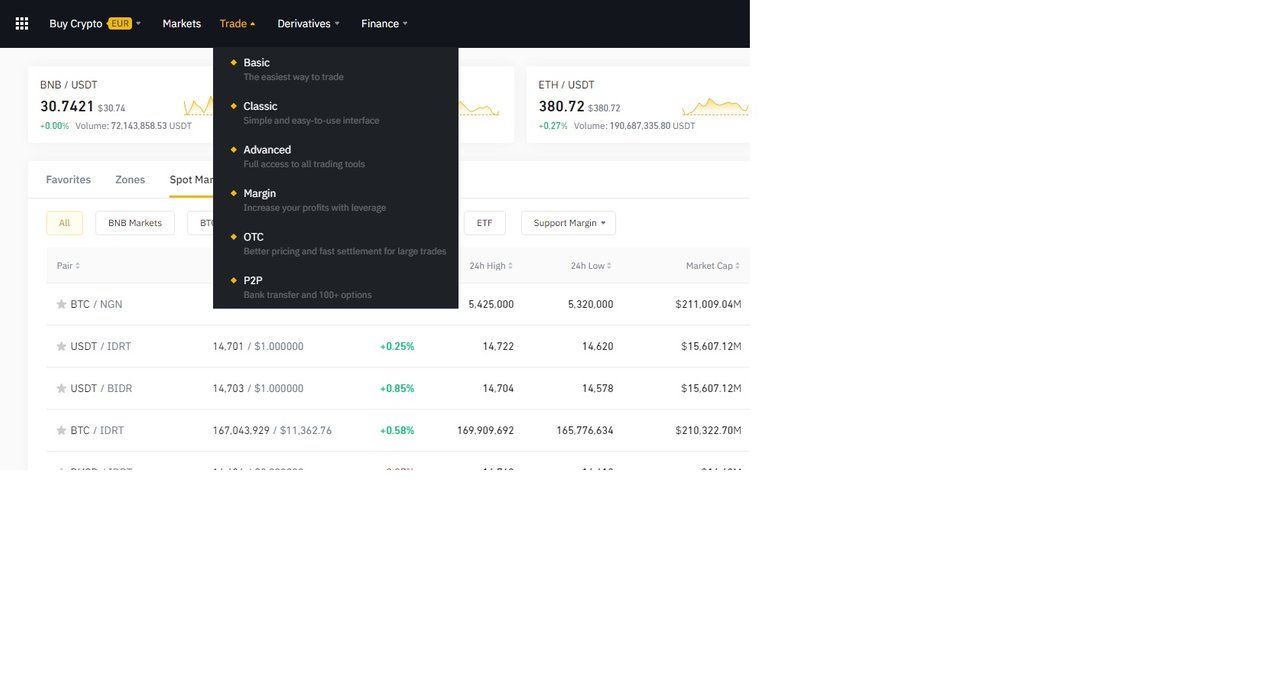Open the ETH / USDT ticker card

[x=638, y=104]
